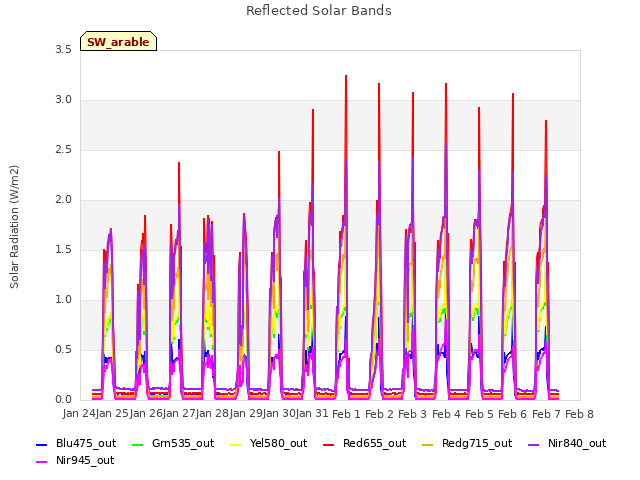Image resolution: width=640 pixels, height=480 pixels.
Task: Click the Feb 5 x-axis date label
Action: point(479,414)
